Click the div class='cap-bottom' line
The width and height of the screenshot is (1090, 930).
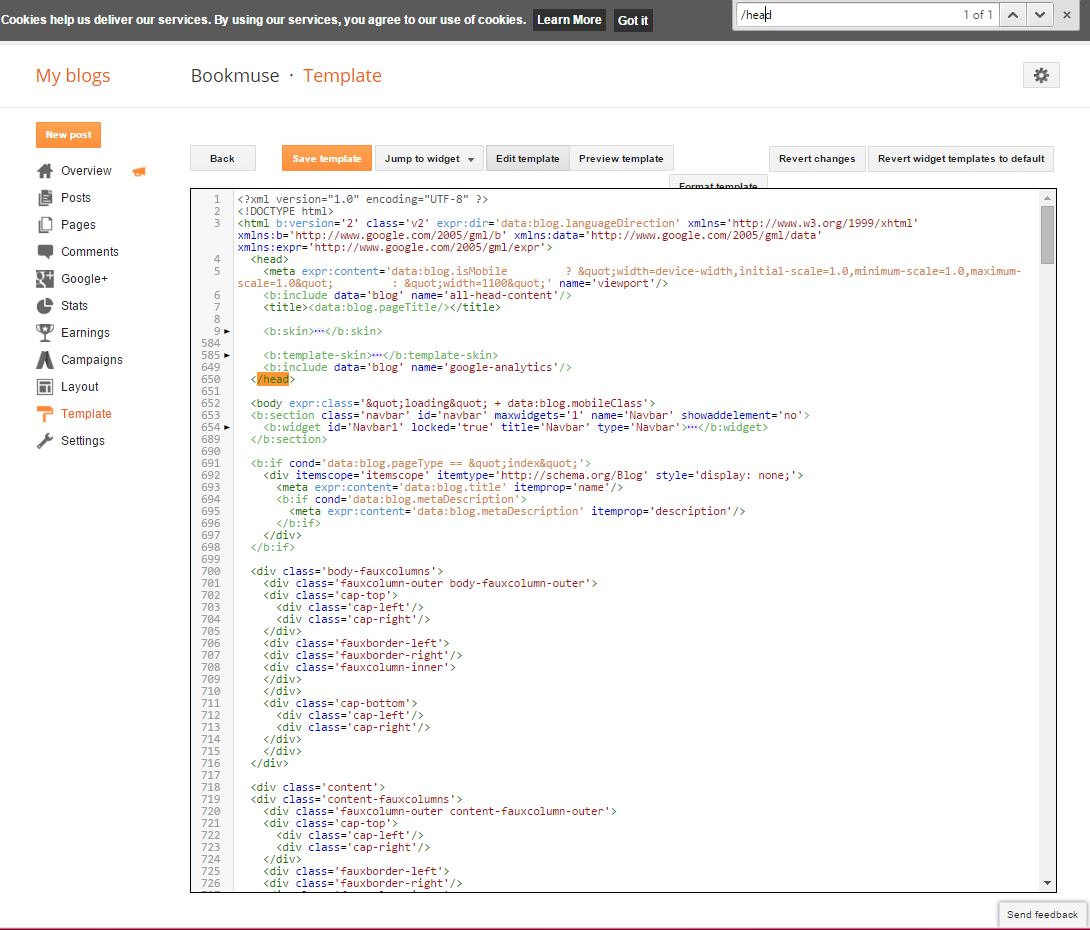340,703
